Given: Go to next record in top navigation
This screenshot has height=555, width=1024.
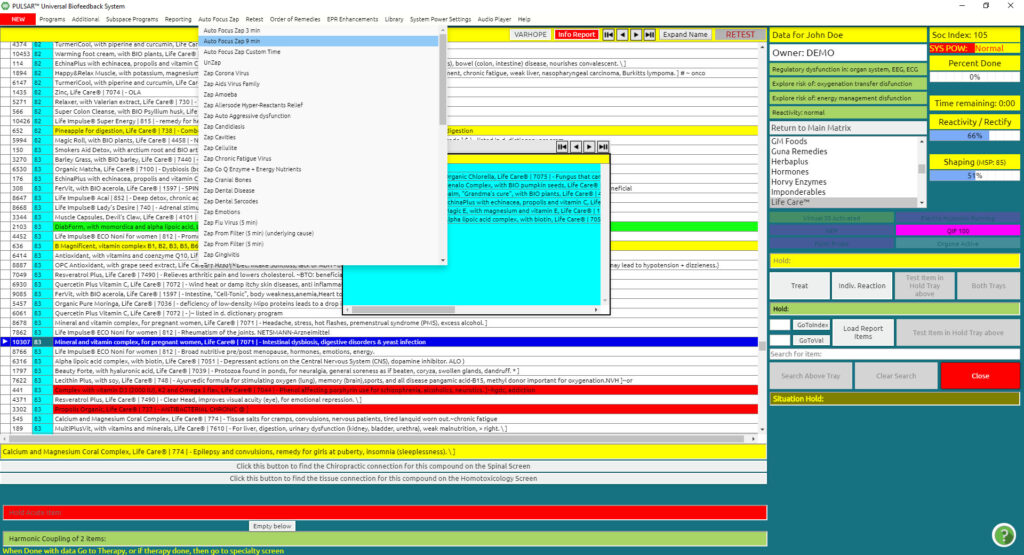Looking at the screenshot, I should coord(637,34).
